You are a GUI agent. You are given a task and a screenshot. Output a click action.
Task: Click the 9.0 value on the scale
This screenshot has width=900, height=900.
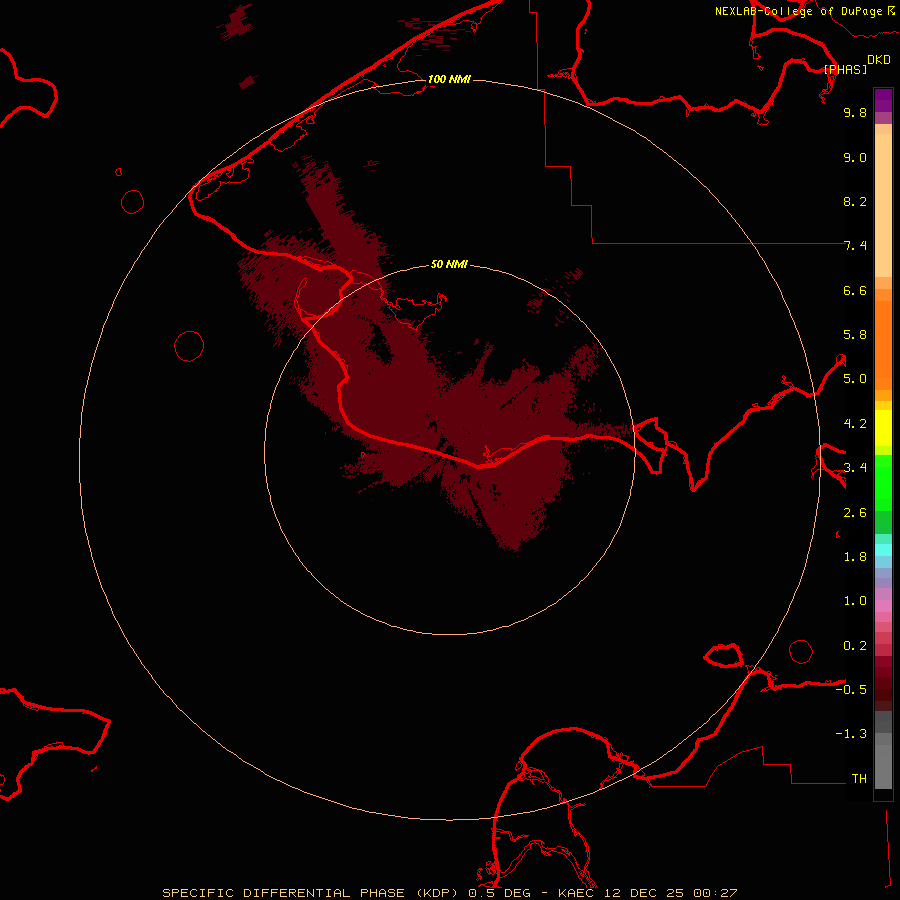855,157
